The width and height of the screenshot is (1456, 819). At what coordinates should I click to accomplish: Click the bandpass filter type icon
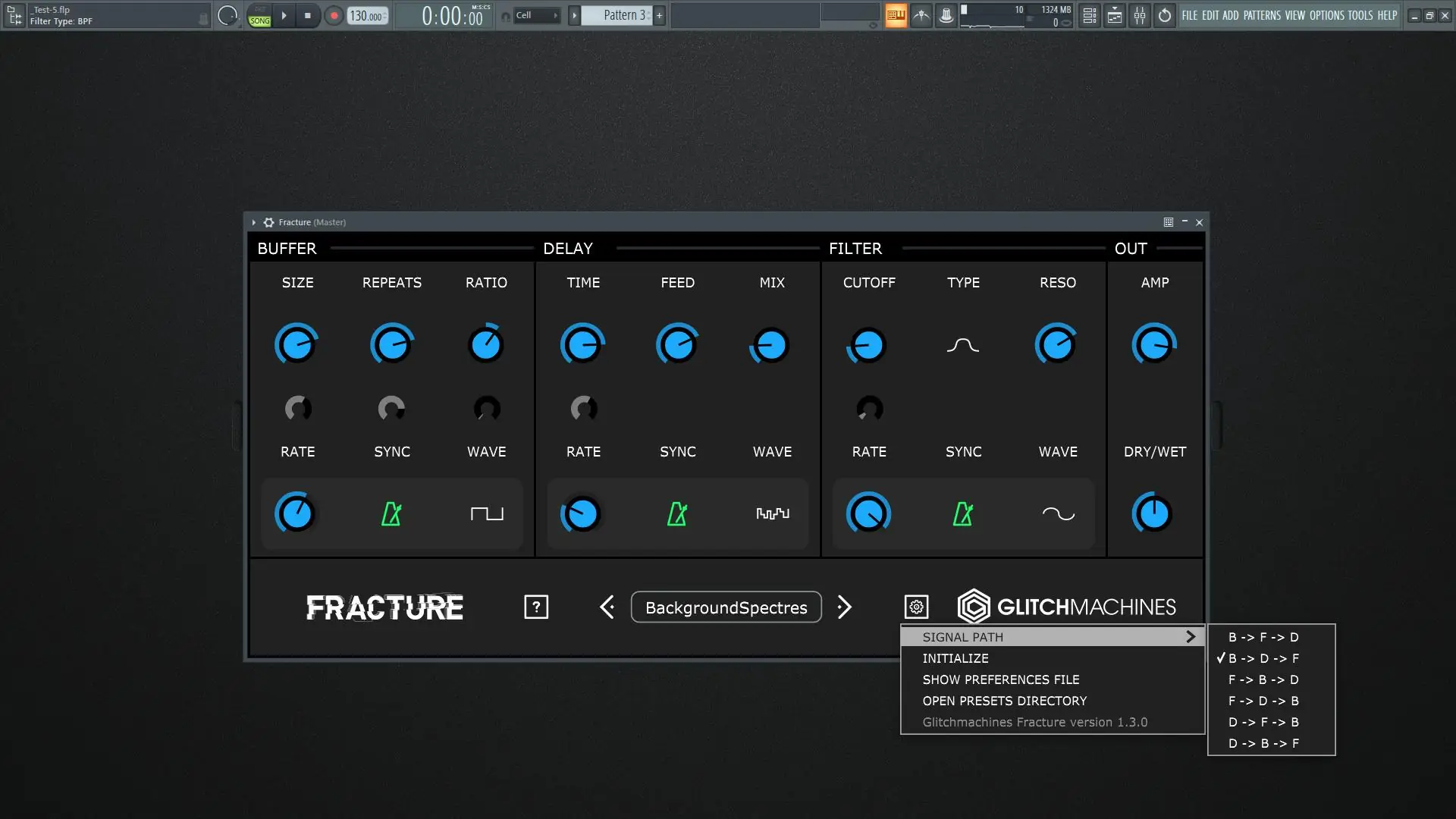963,346
